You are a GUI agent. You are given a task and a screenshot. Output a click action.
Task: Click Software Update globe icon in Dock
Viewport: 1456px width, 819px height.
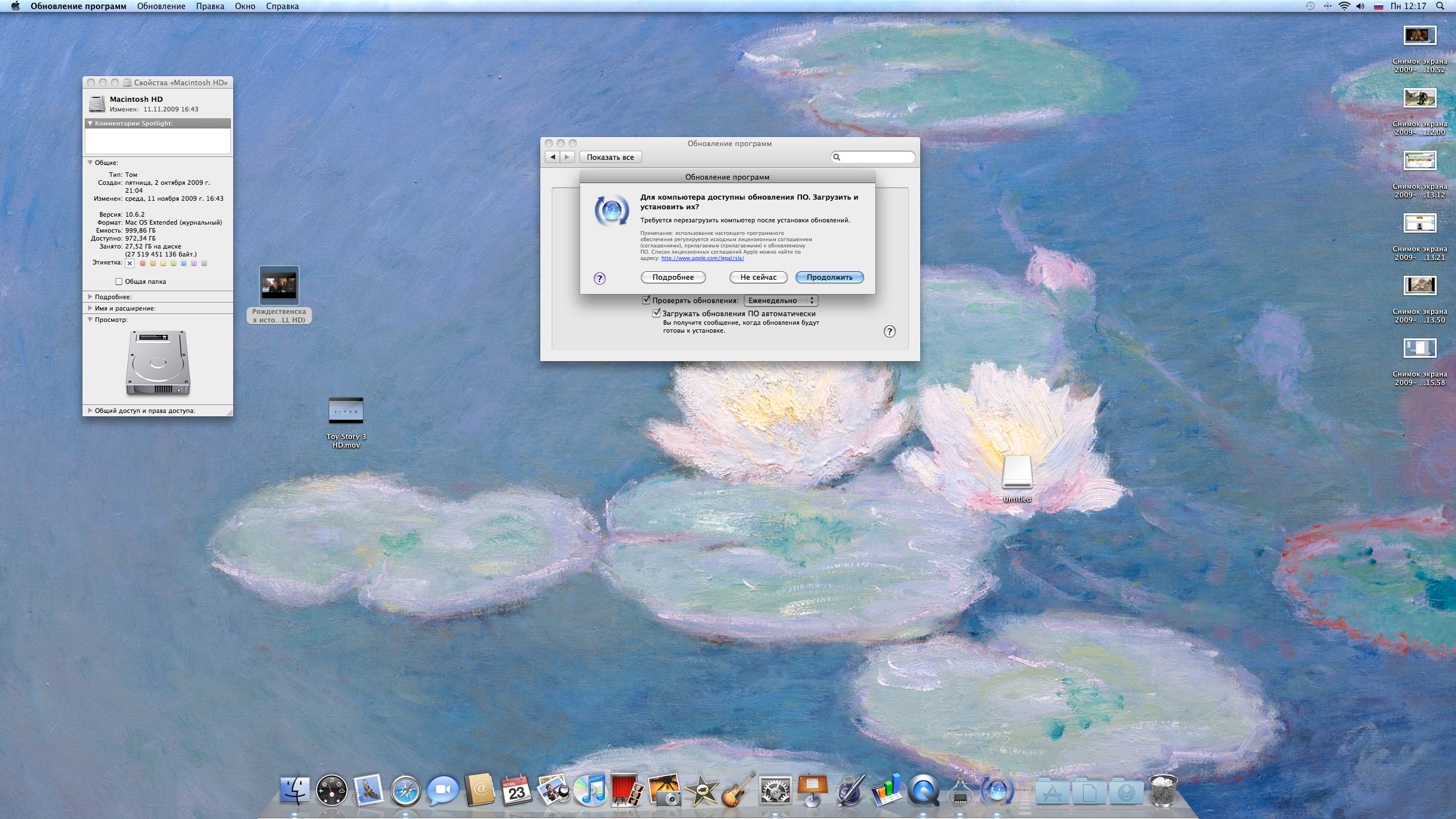pyautogui.click(x=997, y=791)
